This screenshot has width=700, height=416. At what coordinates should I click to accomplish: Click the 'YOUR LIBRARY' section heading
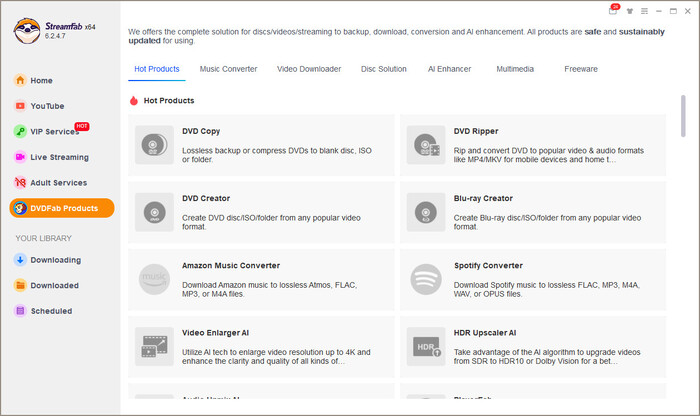pyautogui.click(x=43, y=238)
